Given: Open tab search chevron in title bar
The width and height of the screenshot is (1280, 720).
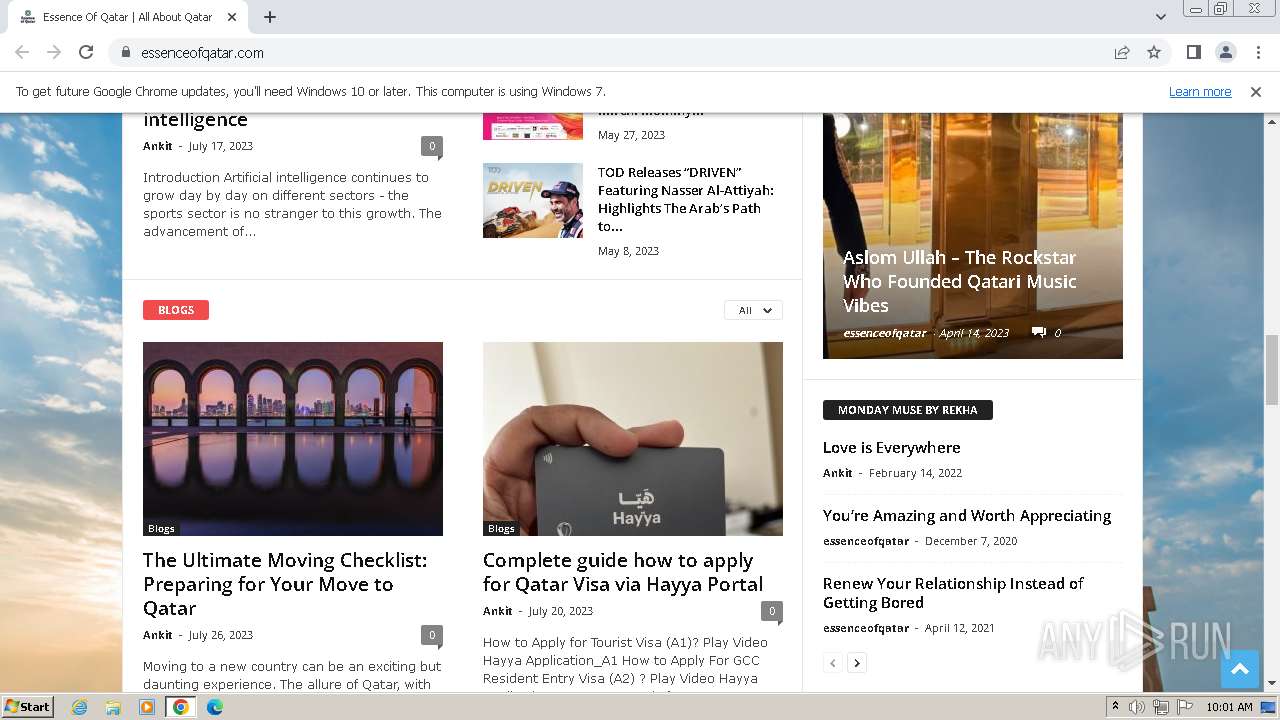Looking at the screenshot, I should 1160,17.
